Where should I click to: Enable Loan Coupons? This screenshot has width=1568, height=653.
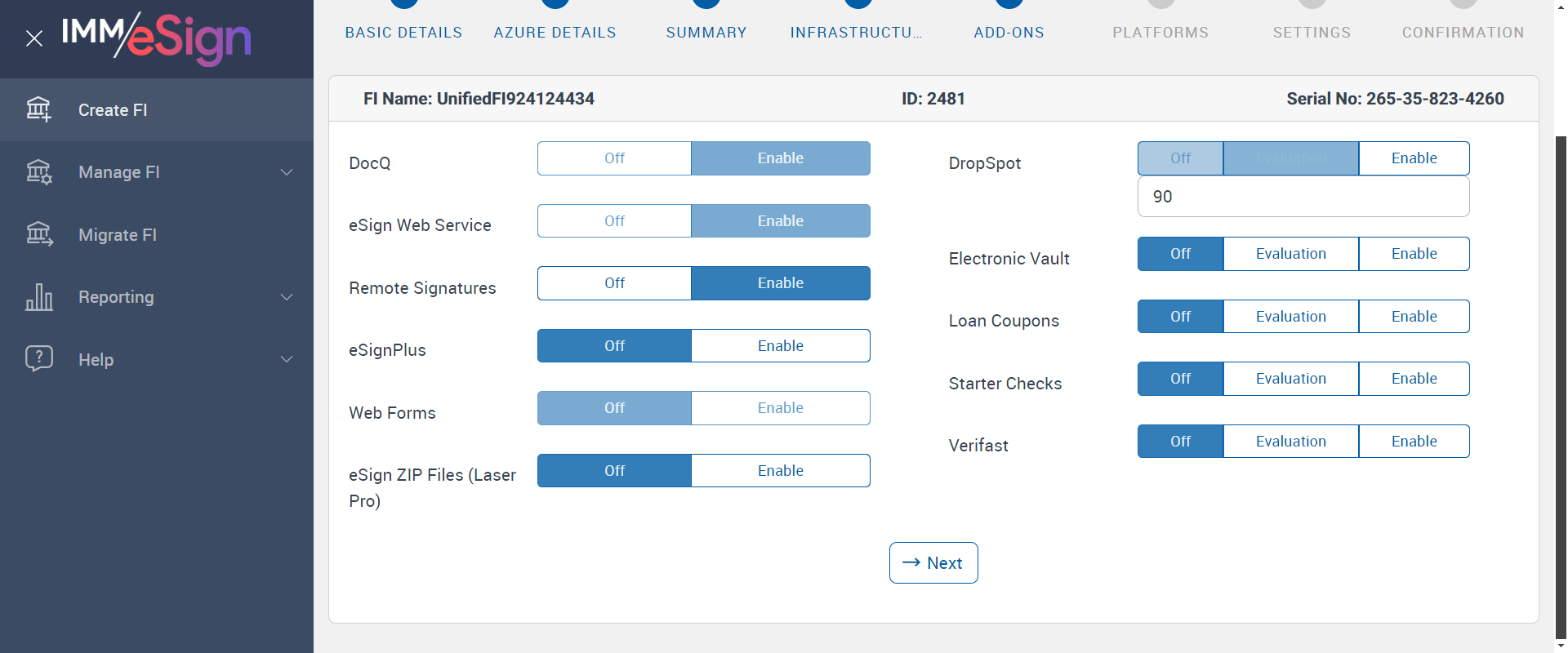pyautogui.click(x=1414, y=317)
